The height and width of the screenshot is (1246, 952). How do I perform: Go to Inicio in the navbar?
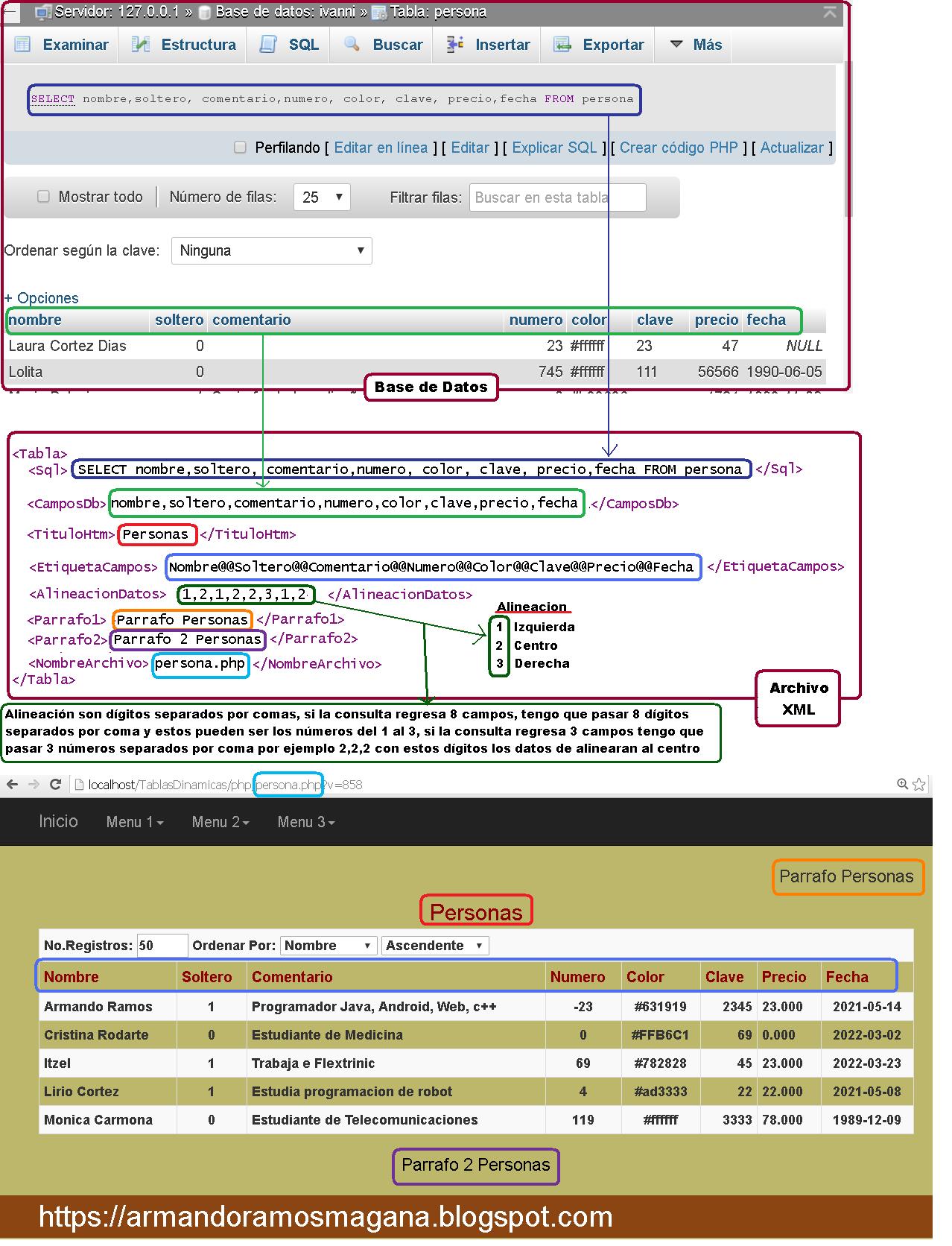58,821
